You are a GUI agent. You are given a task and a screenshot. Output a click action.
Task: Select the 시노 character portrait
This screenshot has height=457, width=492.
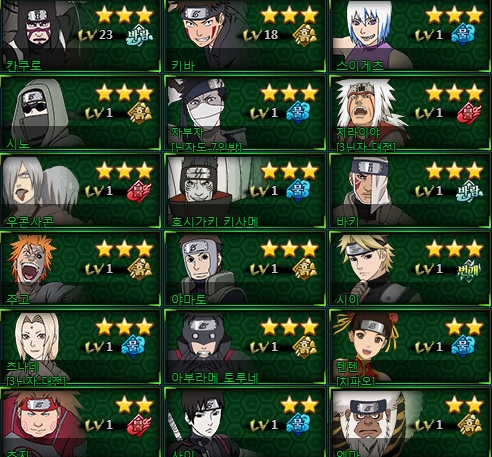41,113
